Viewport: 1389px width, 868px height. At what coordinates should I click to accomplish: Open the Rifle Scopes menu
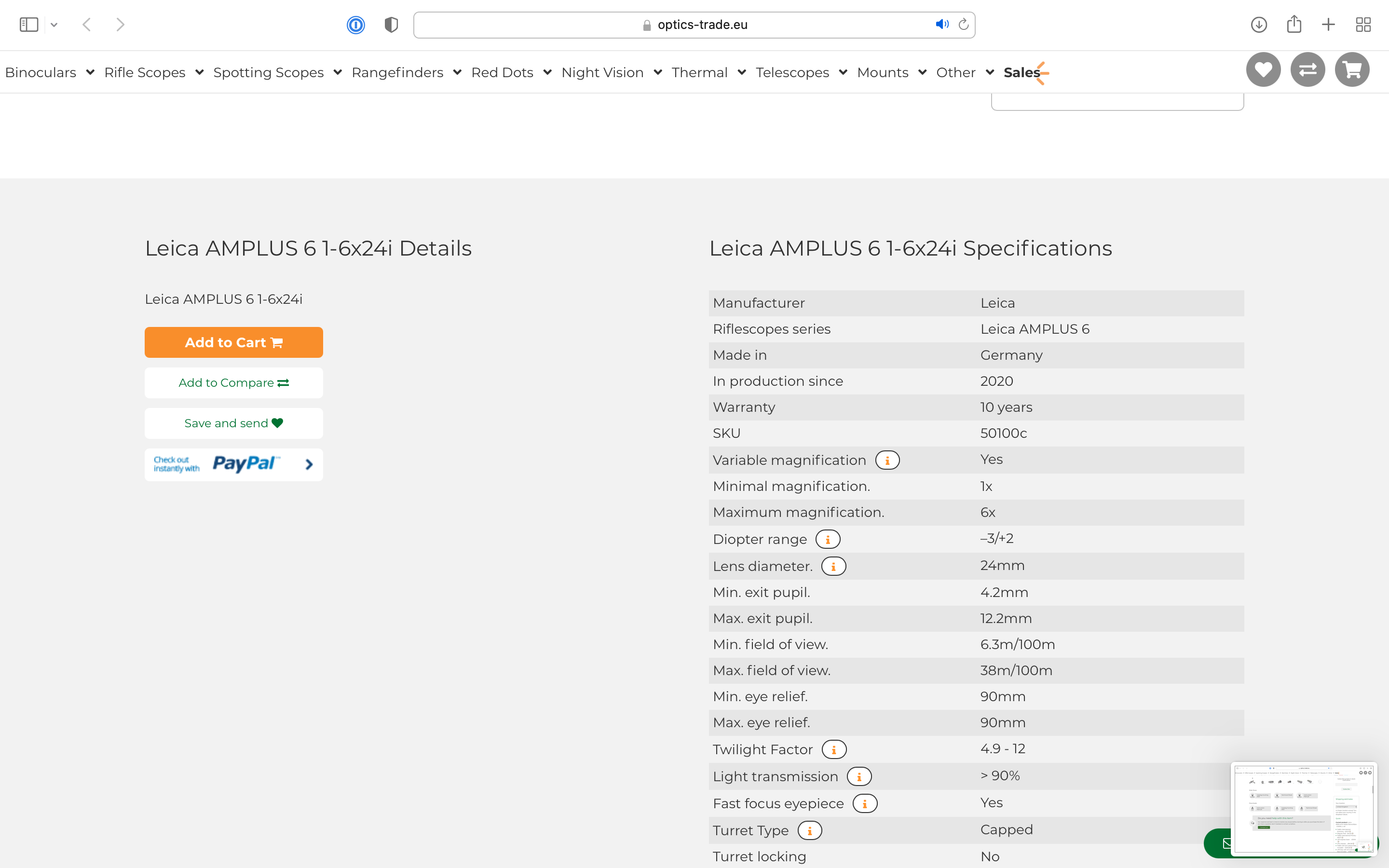pyautogui.click(x=145, y=72)
